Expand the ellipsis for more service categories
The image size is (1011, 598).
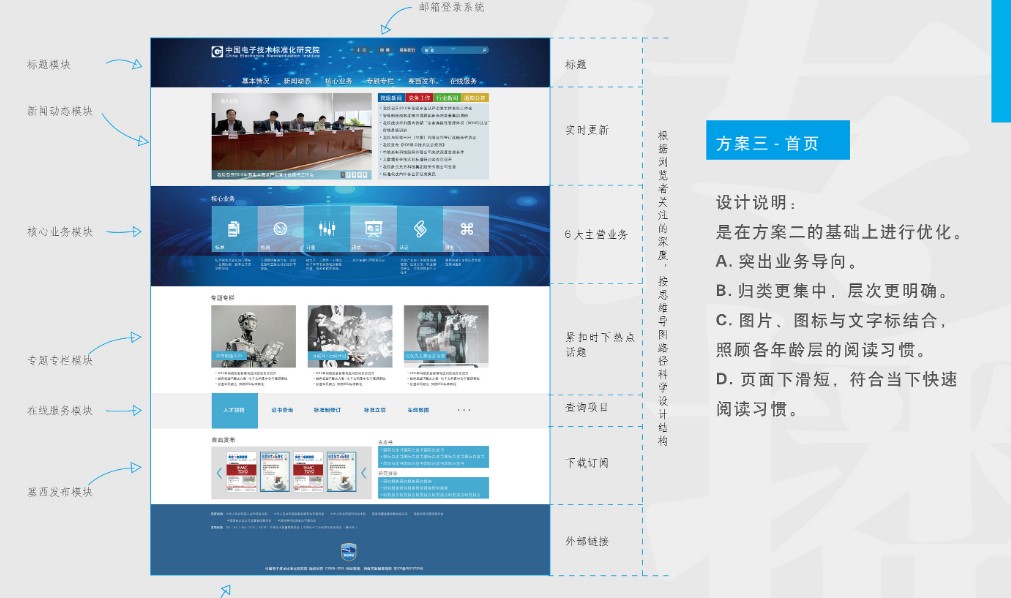click(x=462, y=409)
